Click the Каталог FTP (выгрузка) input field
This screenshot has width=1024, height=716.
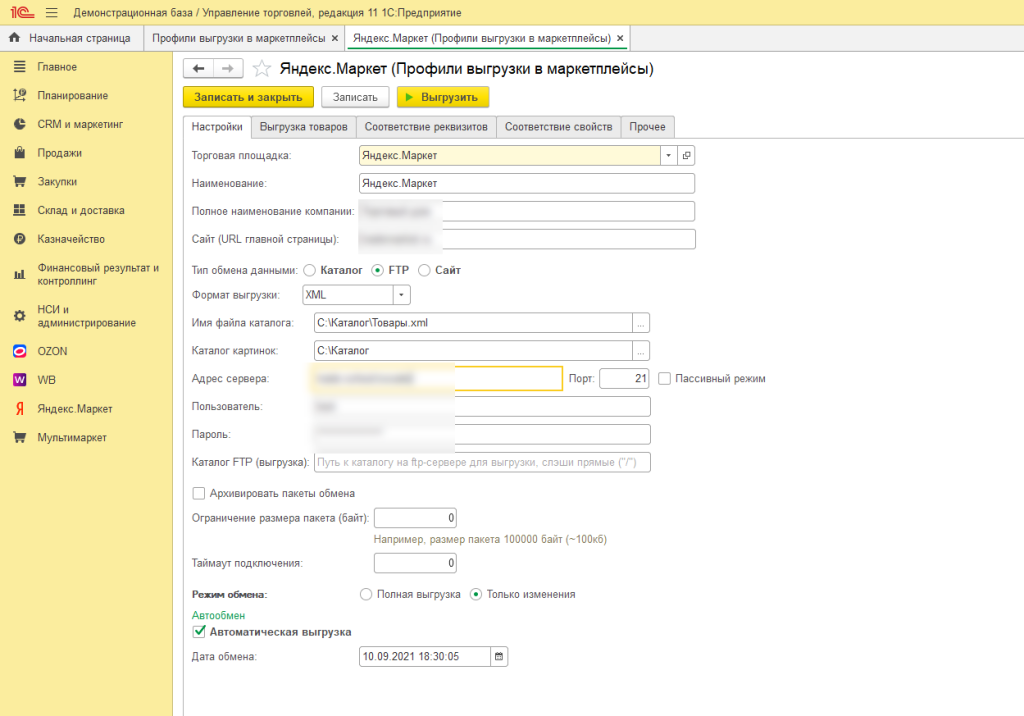click(482, 462)
